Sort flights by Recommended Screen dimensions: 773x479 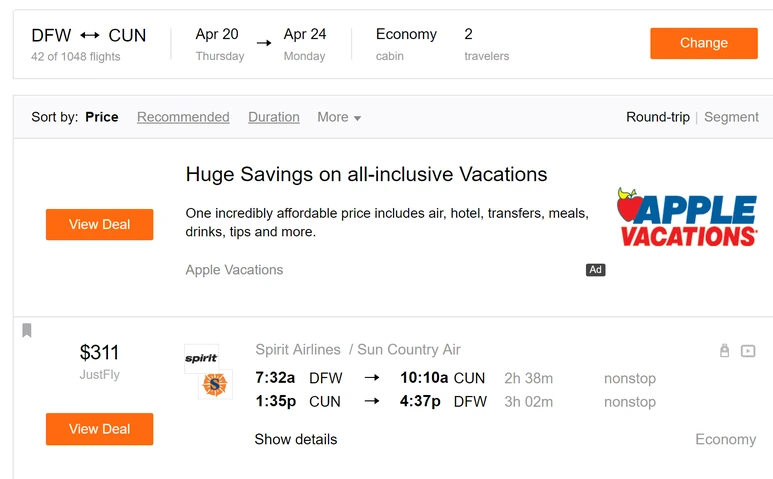click(x=183, y=117)
